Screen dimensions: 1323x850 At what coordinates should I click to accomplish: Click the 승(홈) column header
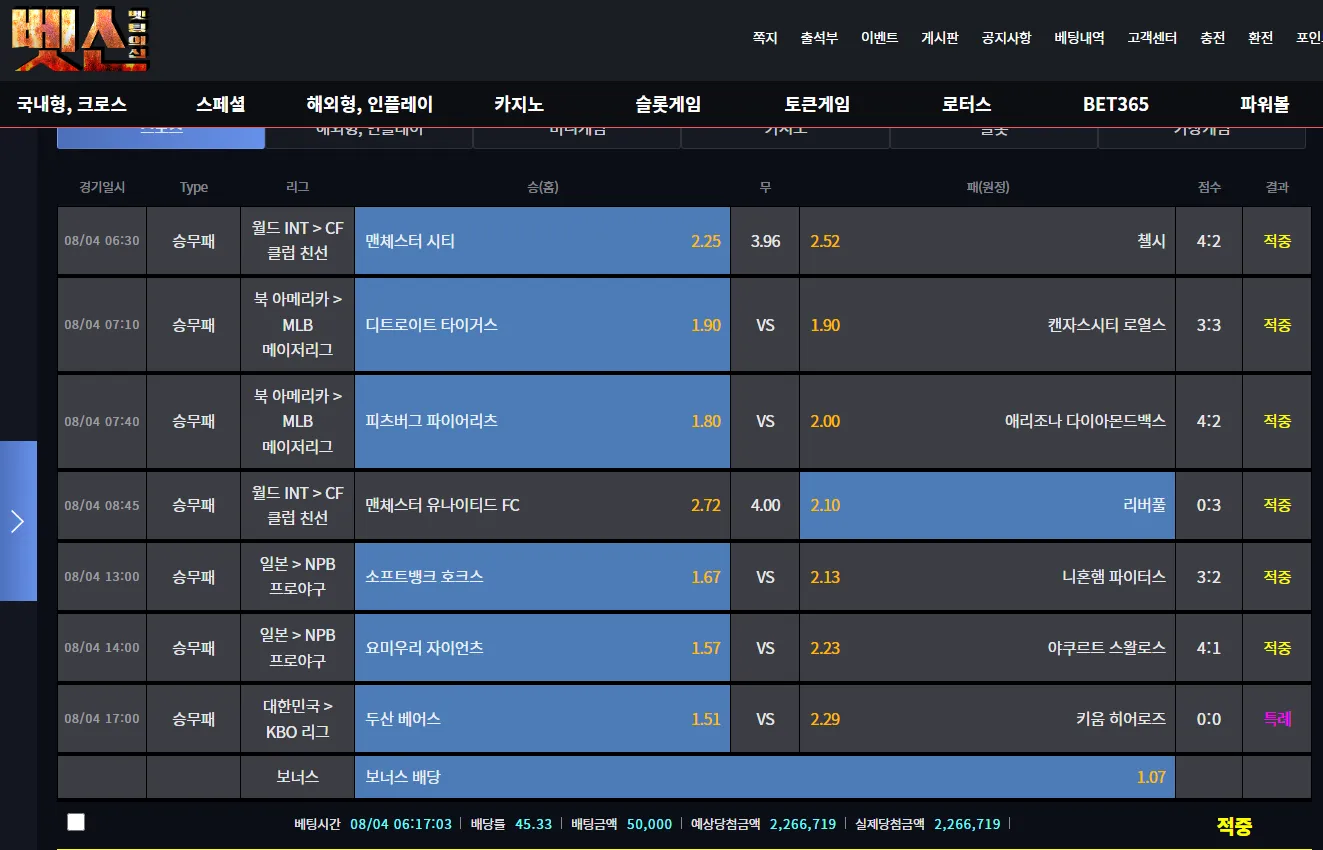[x=543, y=187]
